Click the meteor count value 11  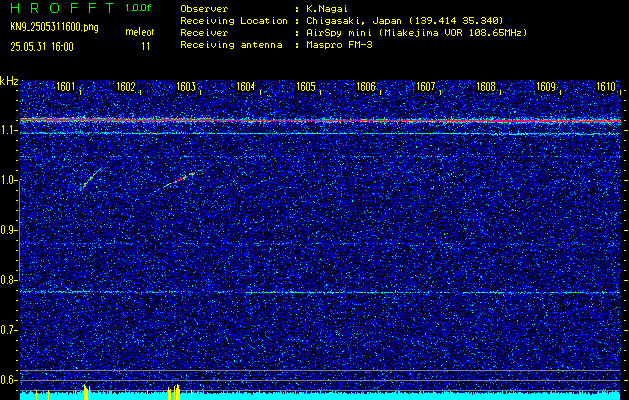[146, 47]
